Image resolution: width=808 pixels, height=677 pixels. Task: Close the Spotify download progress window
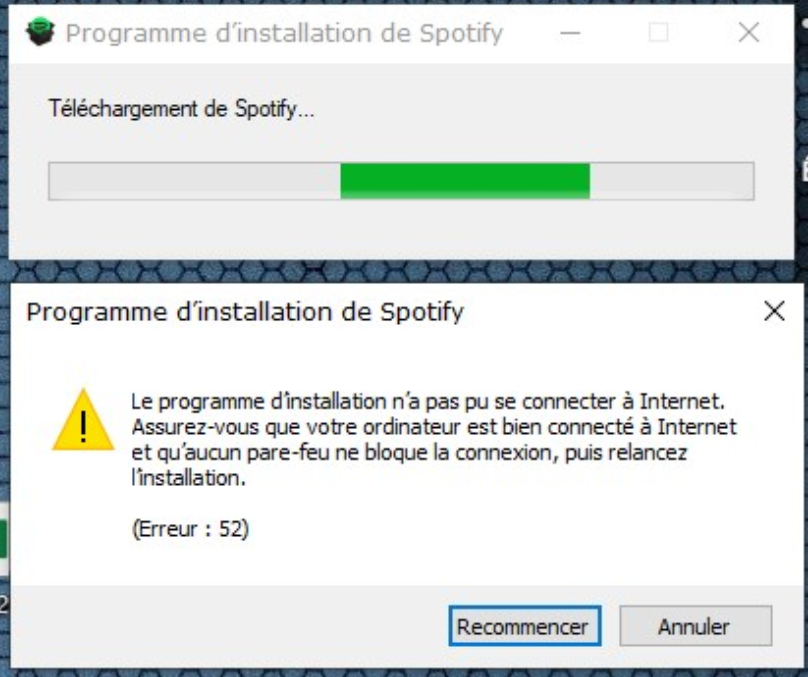pyautogui.click(x=749, y=32)
